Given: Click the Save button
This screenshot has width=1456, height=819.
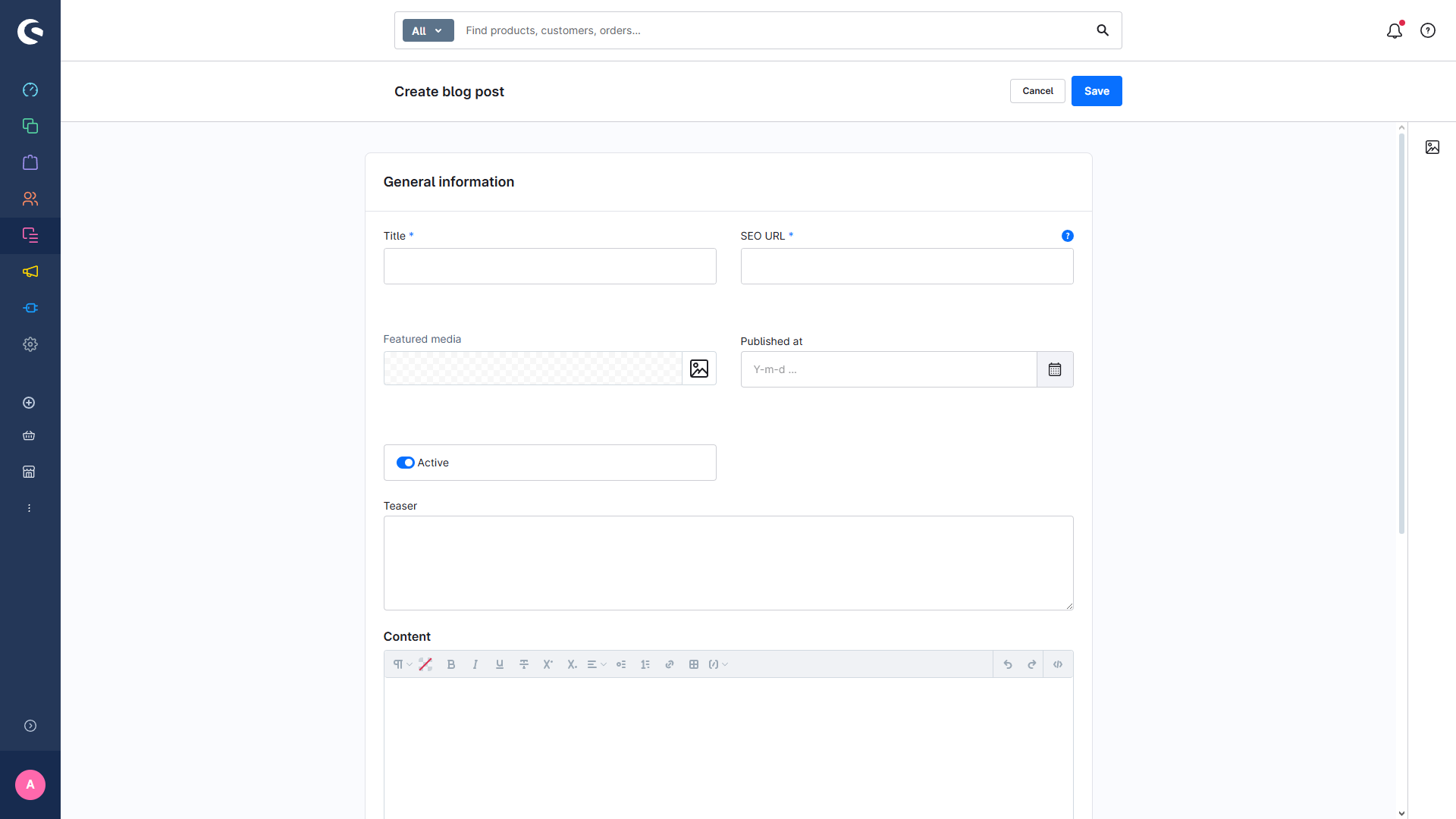Looking at the screenshot, I should tap(1097, 91).
